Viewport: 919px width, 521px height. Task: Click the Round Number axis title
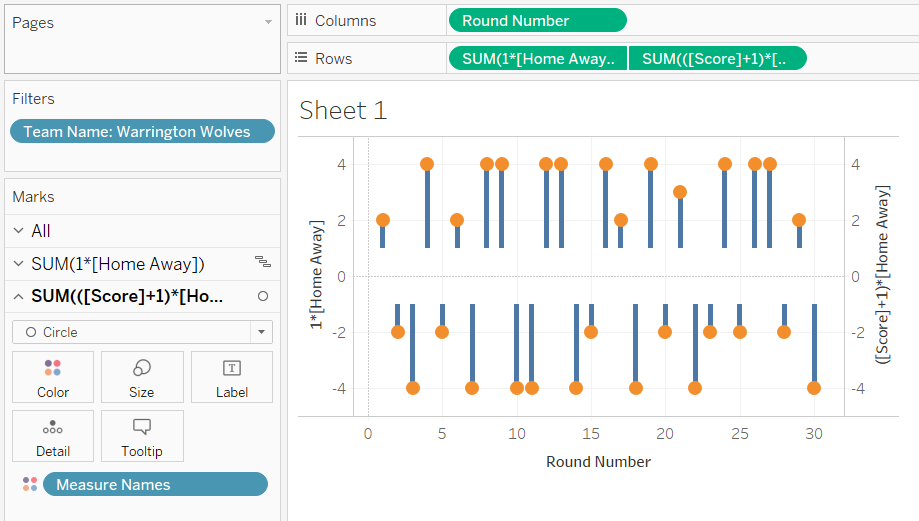pos(598,462)
